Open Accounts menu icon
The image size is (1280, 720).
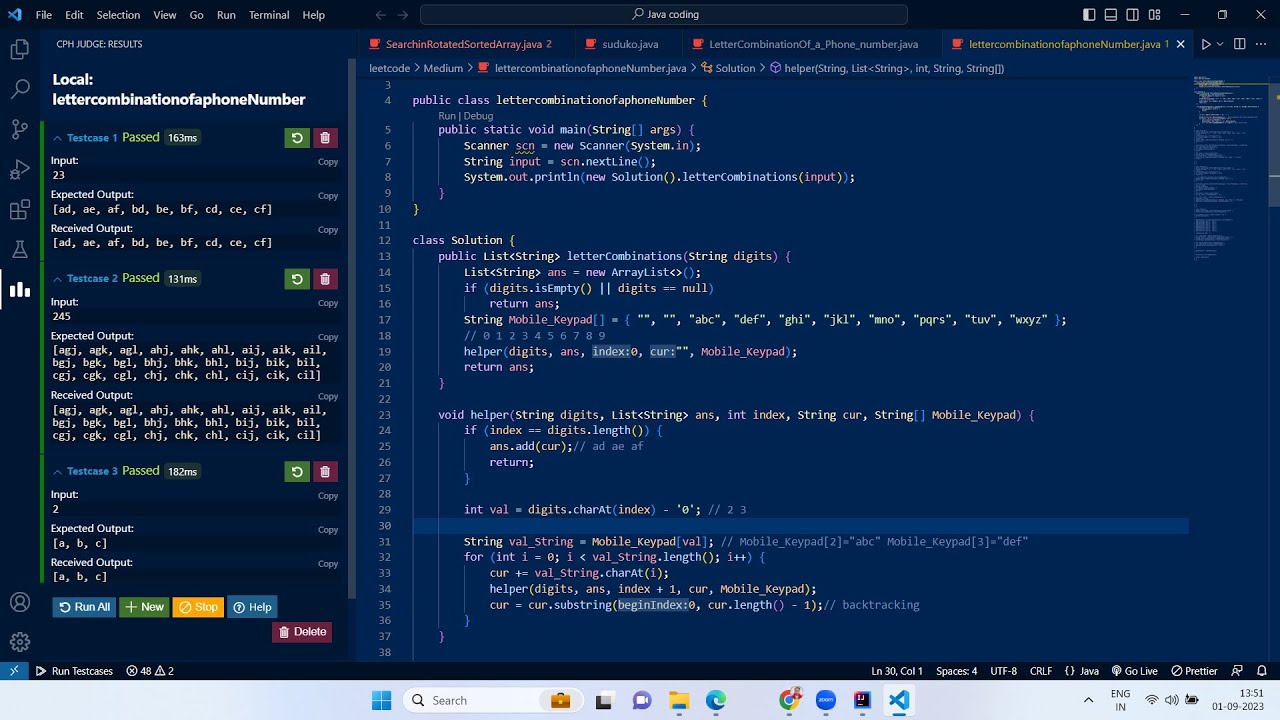coord(19,602)
